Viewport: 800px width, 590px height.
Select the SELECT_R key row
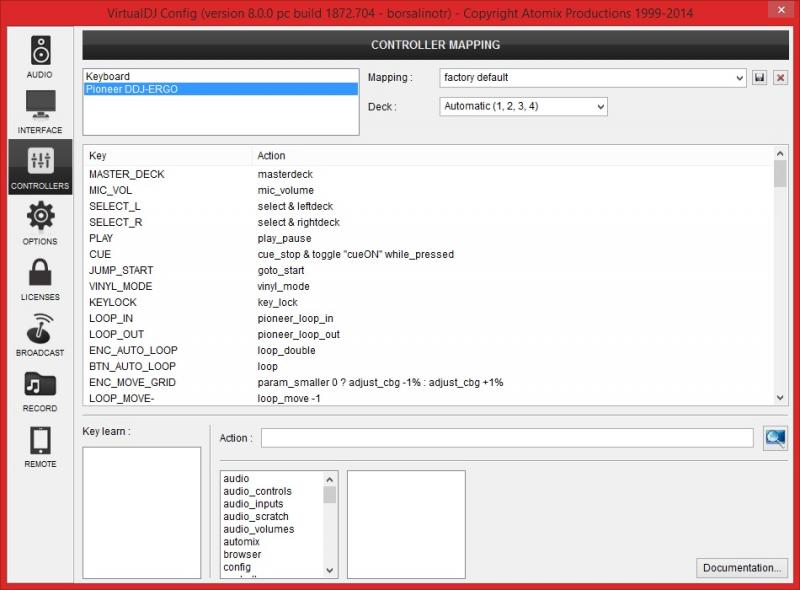[429, 222]
